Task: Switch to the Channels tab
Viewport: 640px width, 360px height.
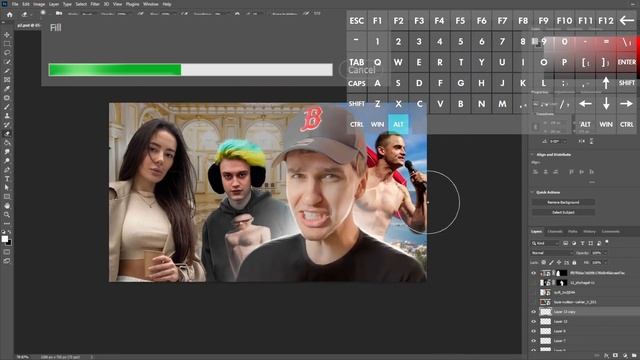Action: (x=555, y=231)
